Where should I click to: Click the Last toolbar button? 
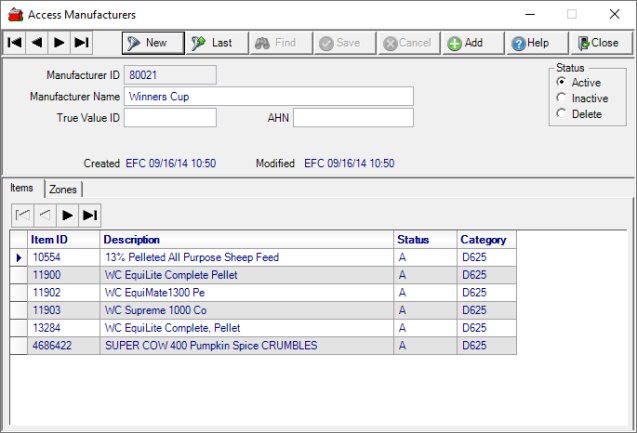coord(213,43)
